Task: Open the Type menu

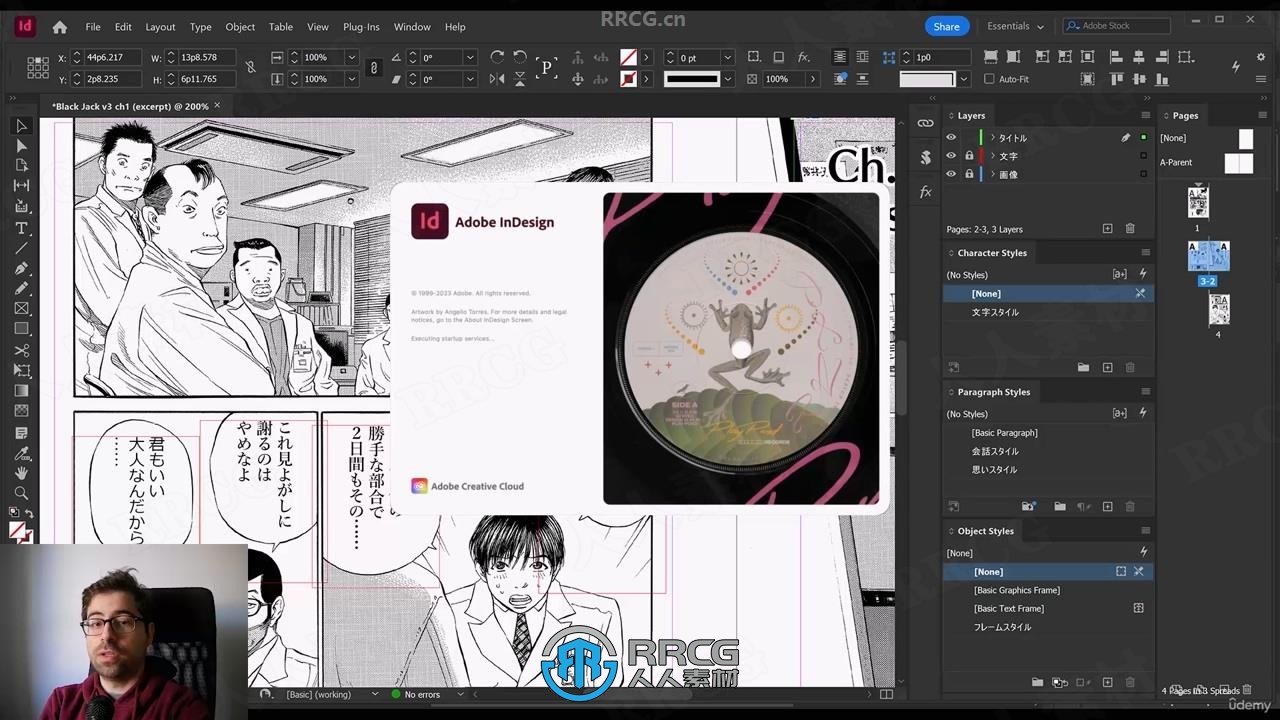Action: 201,27
